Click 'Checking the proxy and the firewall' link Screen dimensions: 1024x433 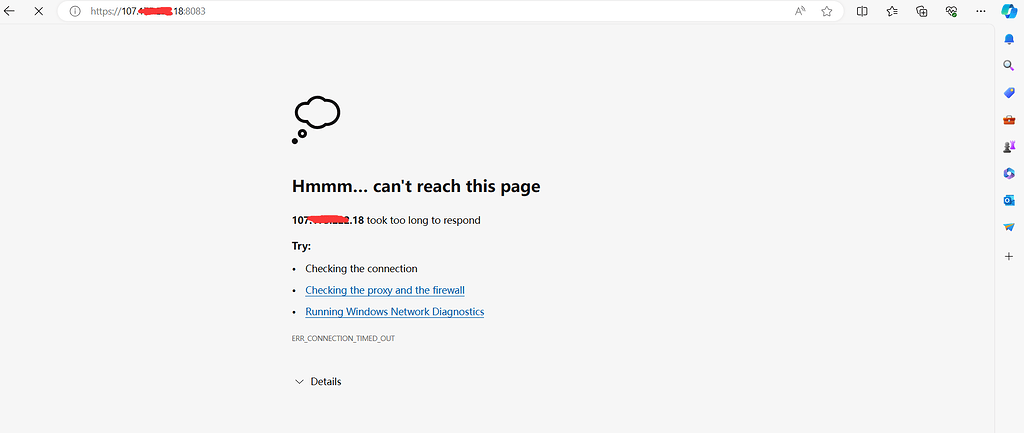[385, 290]
